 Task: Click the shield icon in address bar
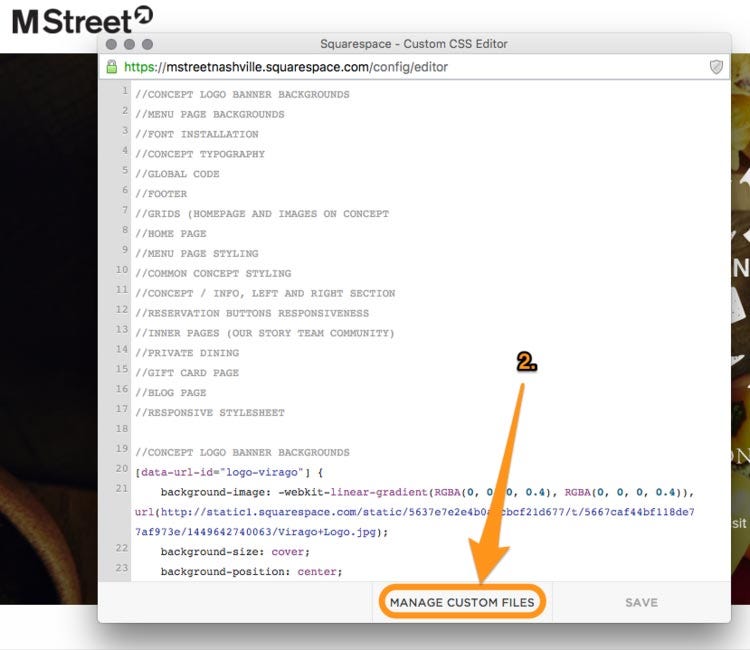(x=716, y=67)
